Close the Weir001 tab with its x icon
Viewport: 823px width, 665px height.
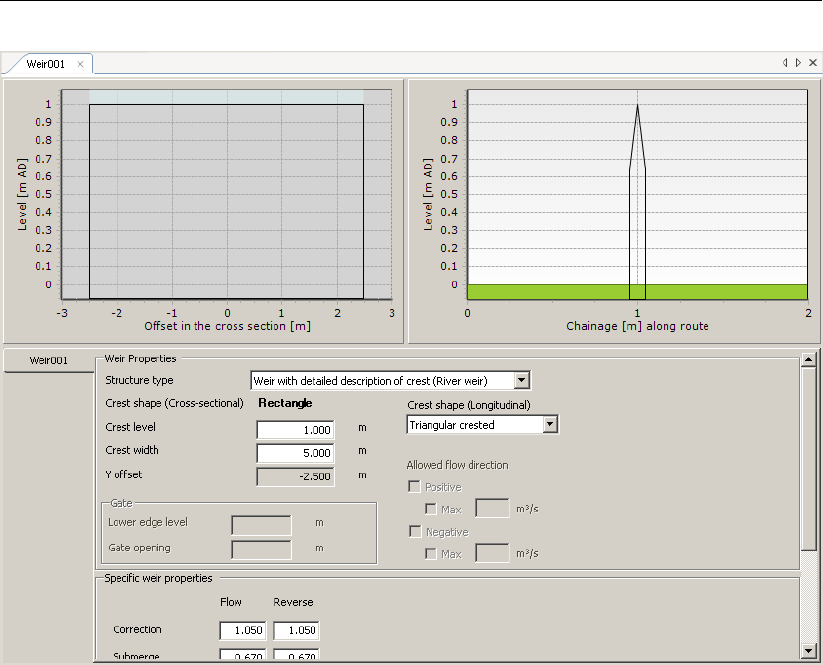pos(81,64)
